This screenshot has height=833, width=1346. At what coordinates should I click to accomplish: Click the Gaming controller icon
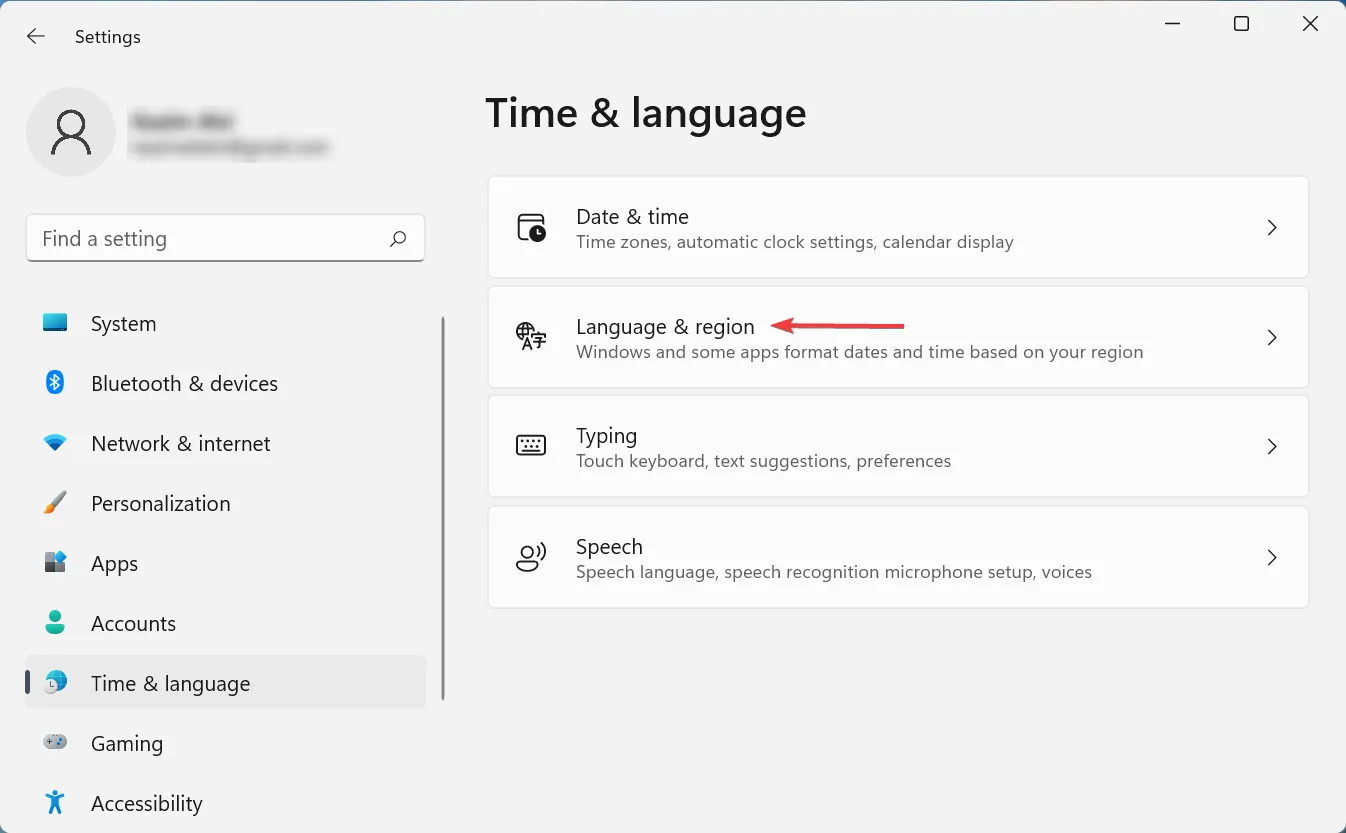(55, 743)
